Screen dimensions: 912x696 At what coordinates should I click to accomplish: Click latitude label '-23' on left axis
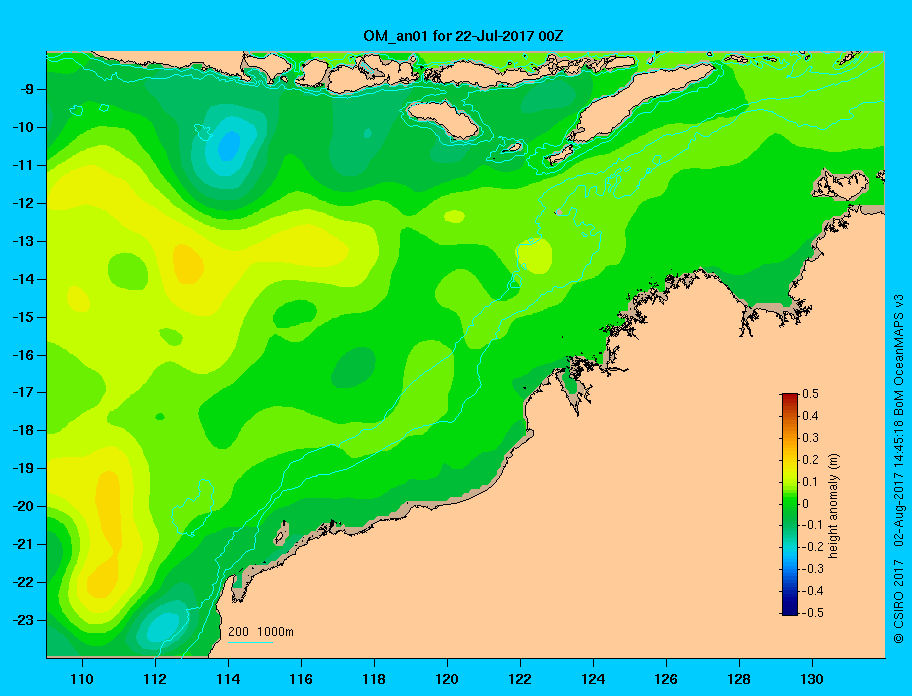tap(24, 620)
